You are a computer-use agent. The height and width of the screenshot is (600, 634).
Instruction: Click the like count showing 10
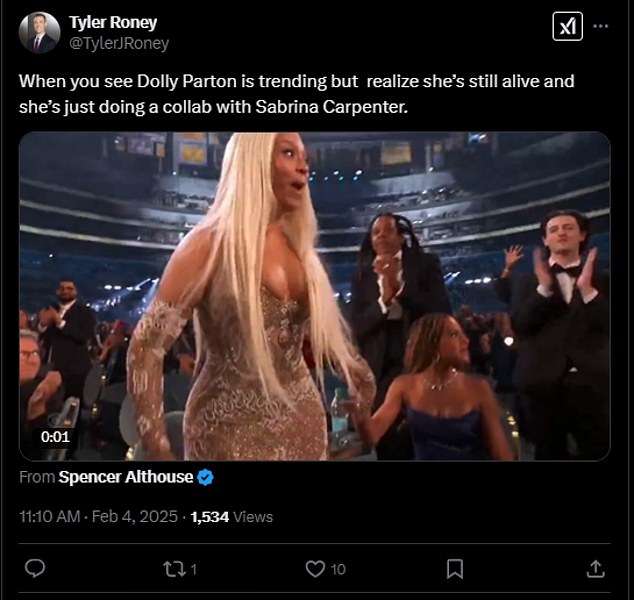click(338, 570)
